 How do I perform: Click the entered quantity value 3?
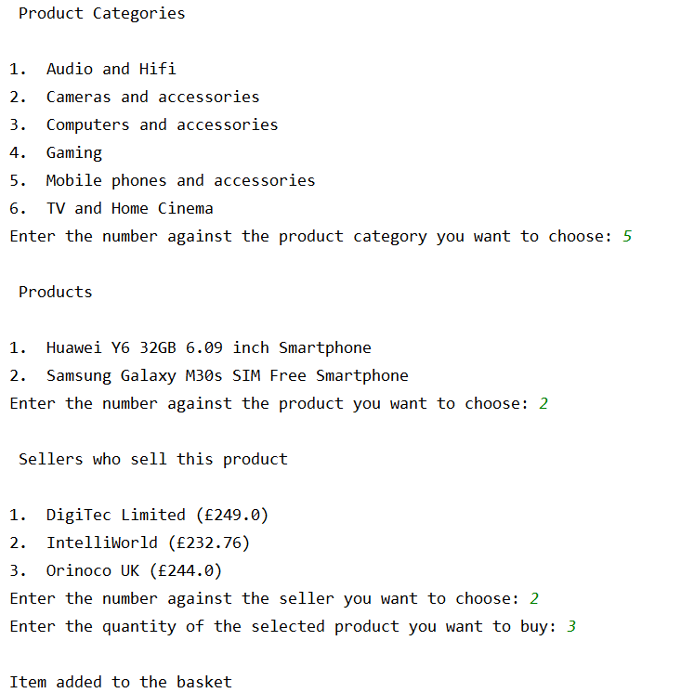571,627
